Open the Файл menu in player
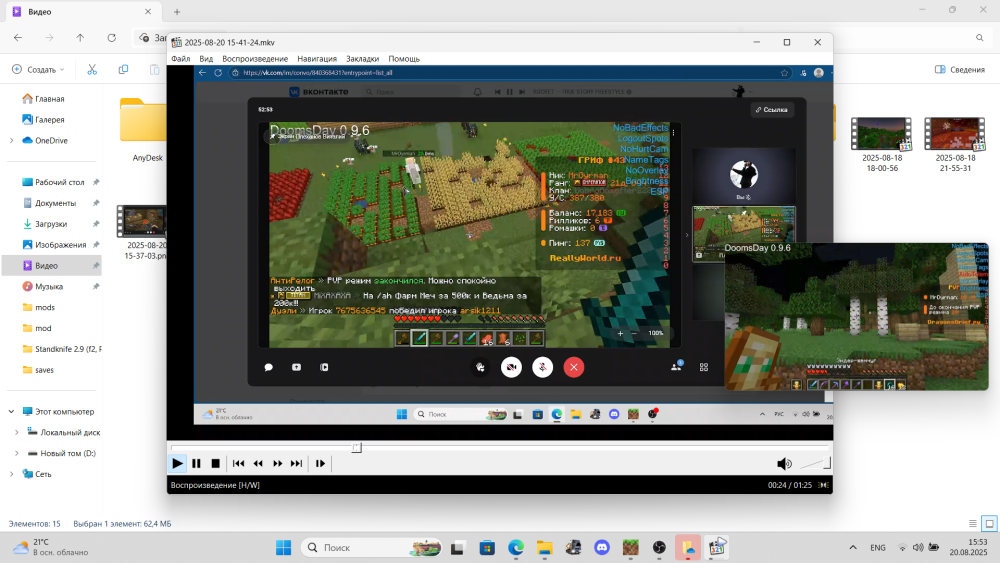 click(x=180, y=59)
